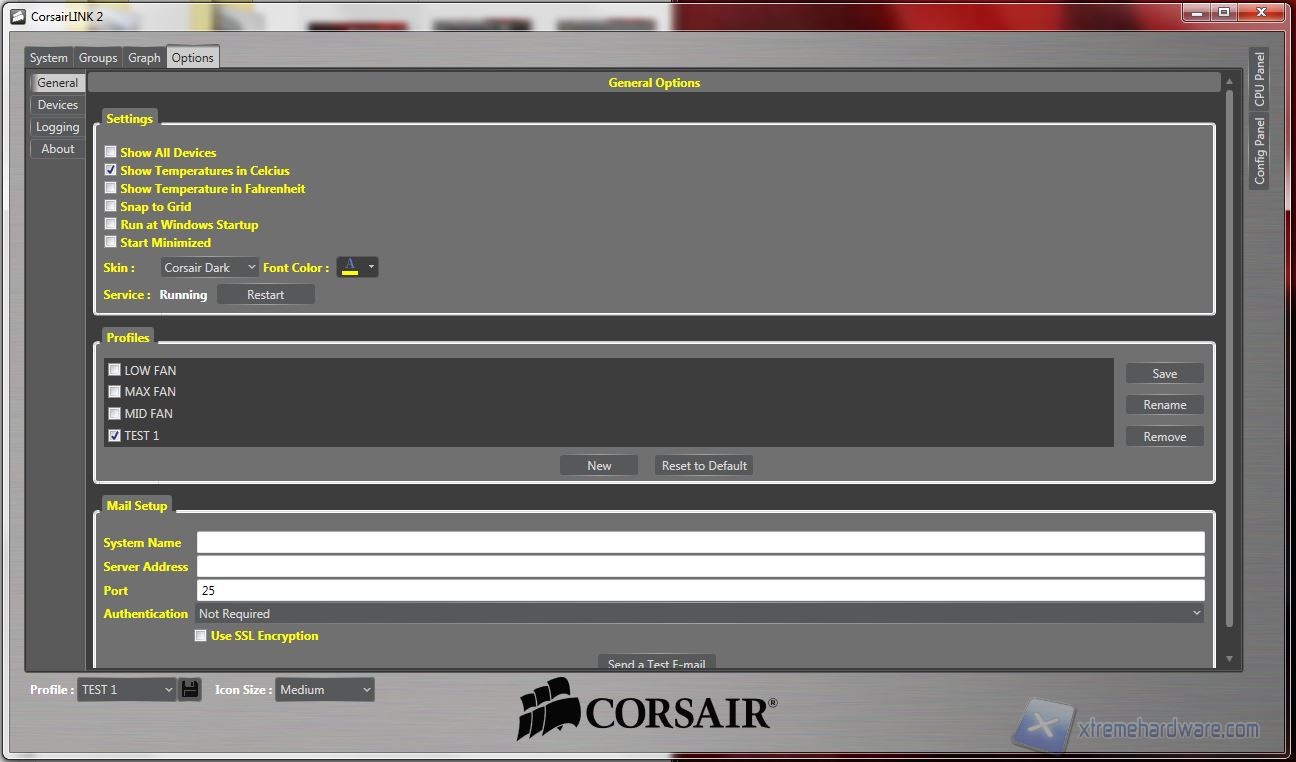The width and height of the screenshot is (1296, 762).
Task: Enable Show All Devices checkbox
Action: coord(111,152)
